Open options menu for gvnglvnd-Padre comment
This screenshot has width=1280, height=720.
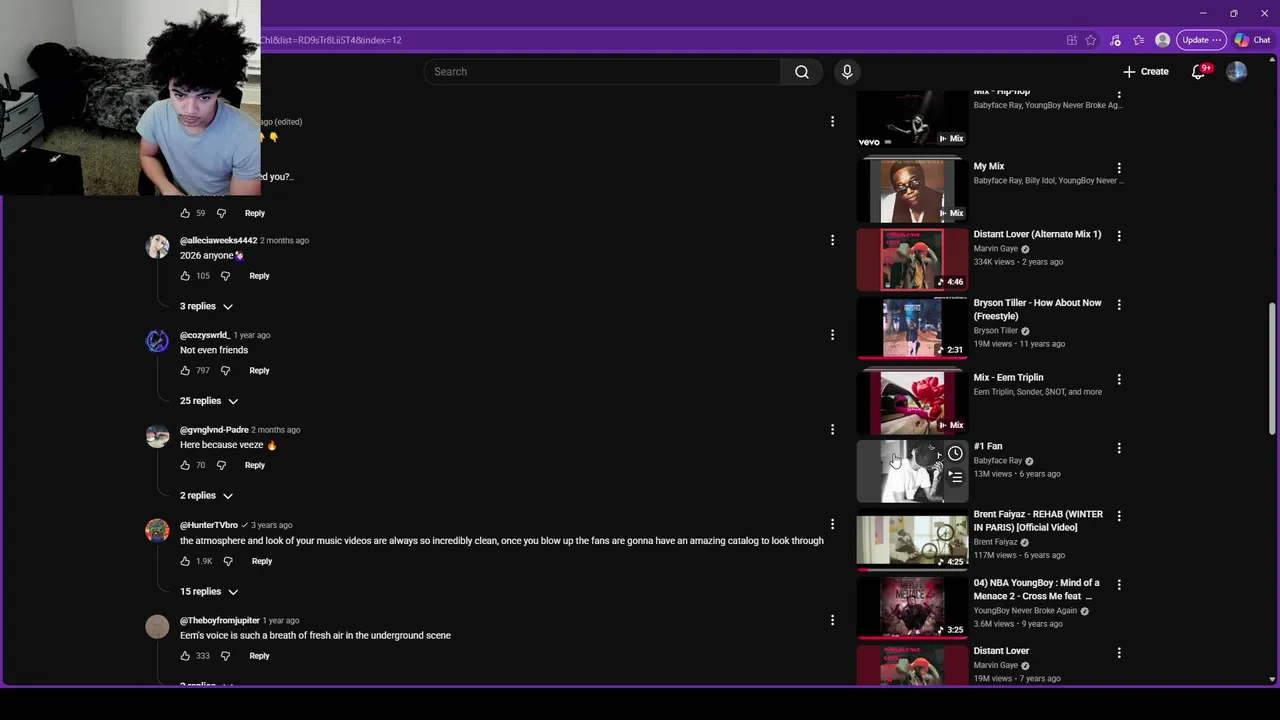pyautogui.click(x=832, y=430)
